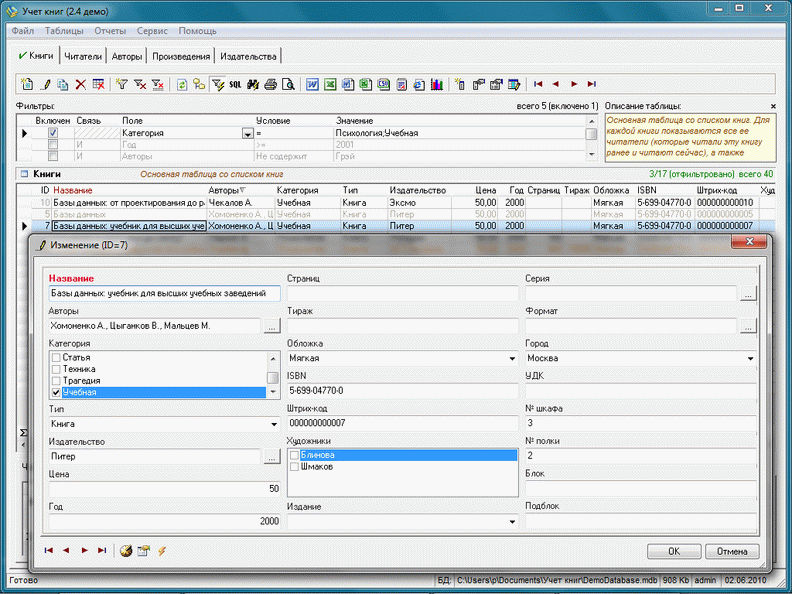Check the Шмаков artist checkbox
This screenshot has height=594, width=792.
click(x=294, y=466)
